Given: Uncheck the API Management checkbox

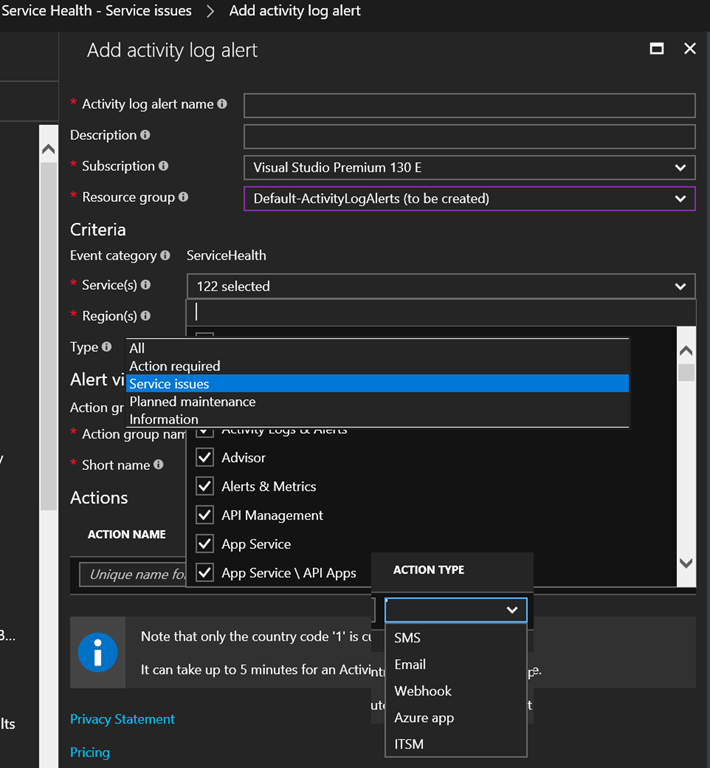Looking at the screenshot, I should pos(205,515).
